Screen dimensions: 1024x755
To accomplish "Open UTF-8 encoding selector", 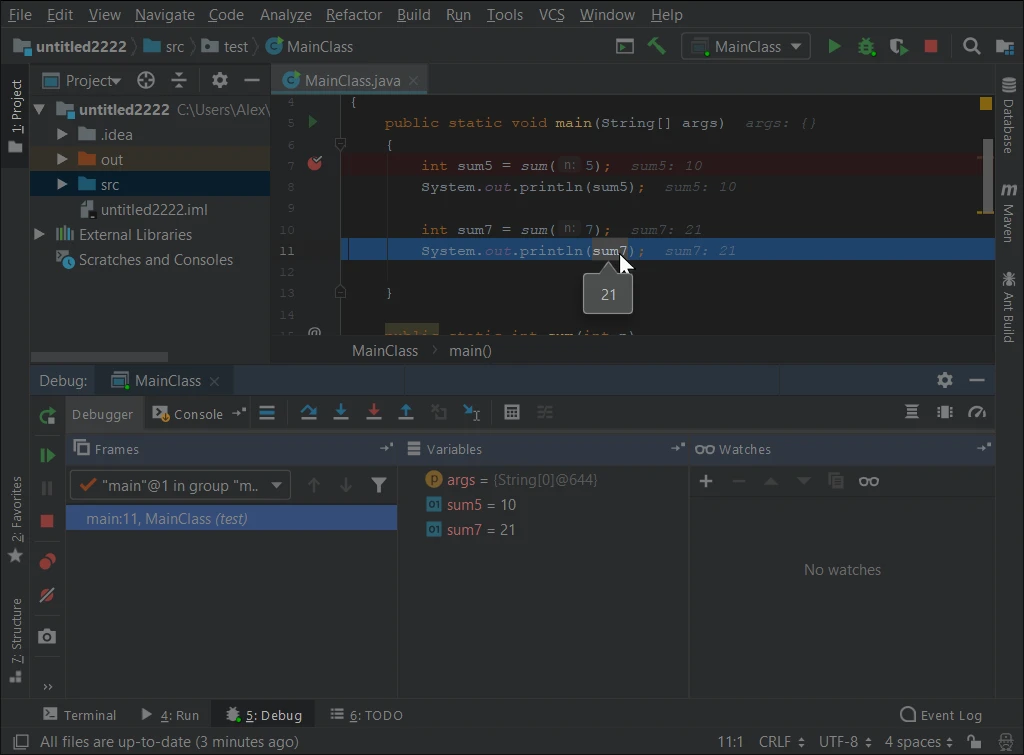I will (845, 741).
